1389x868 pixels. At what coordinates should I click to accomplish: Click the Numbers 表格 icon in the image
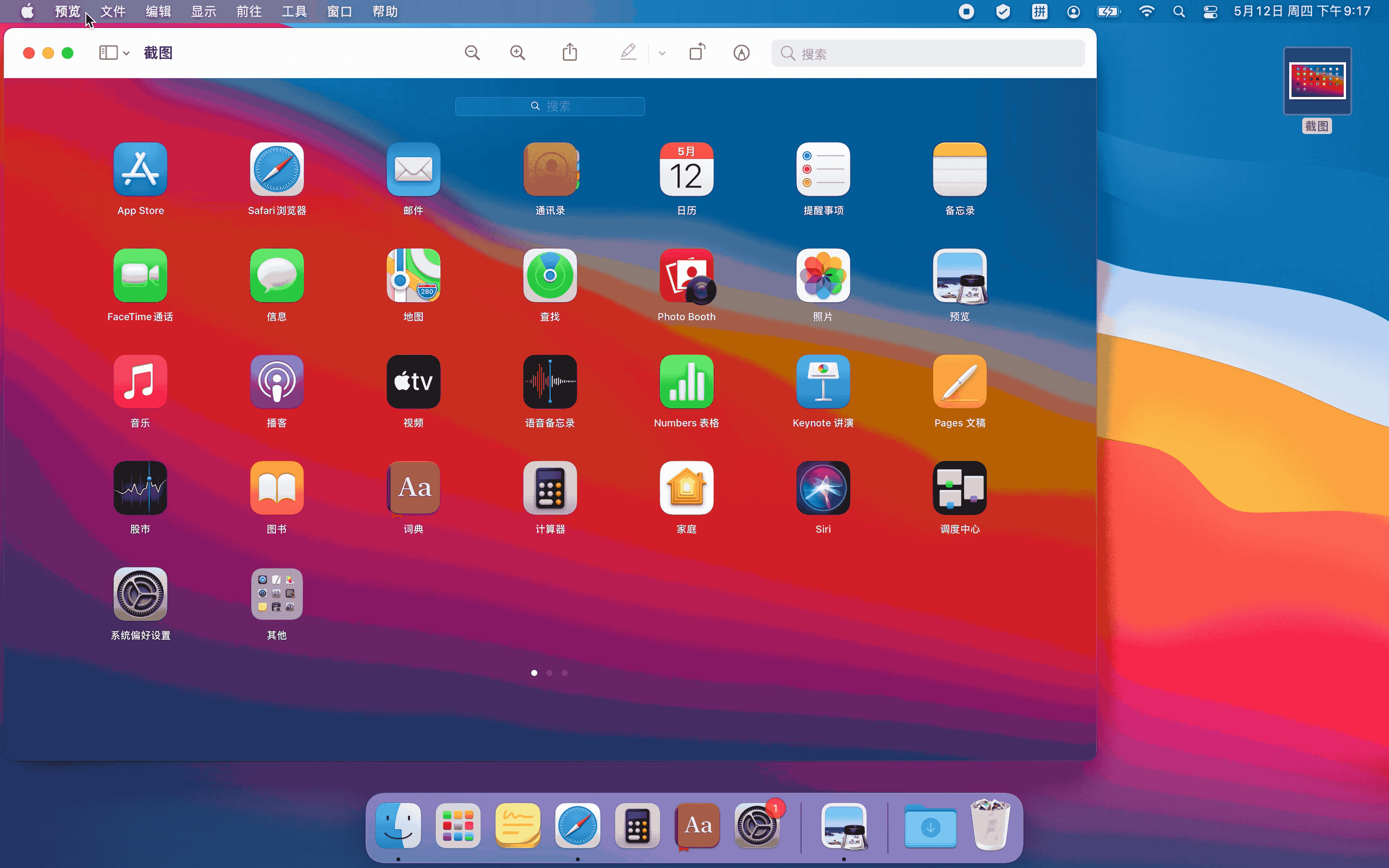click(686, 382)
